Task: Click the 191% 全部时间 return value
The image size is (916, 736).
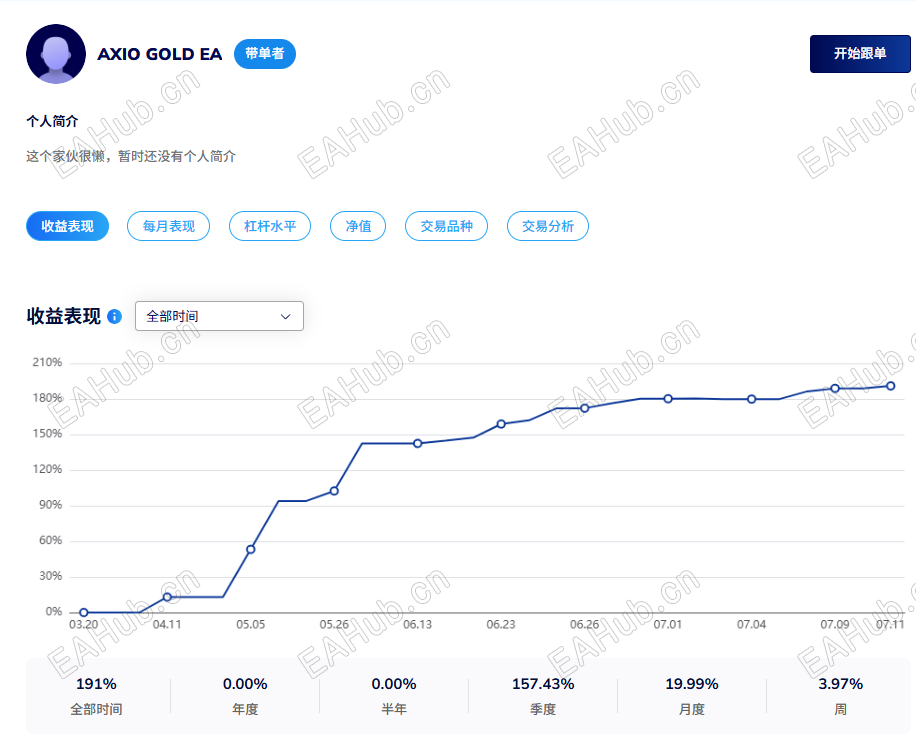Action: coord(96,683)
